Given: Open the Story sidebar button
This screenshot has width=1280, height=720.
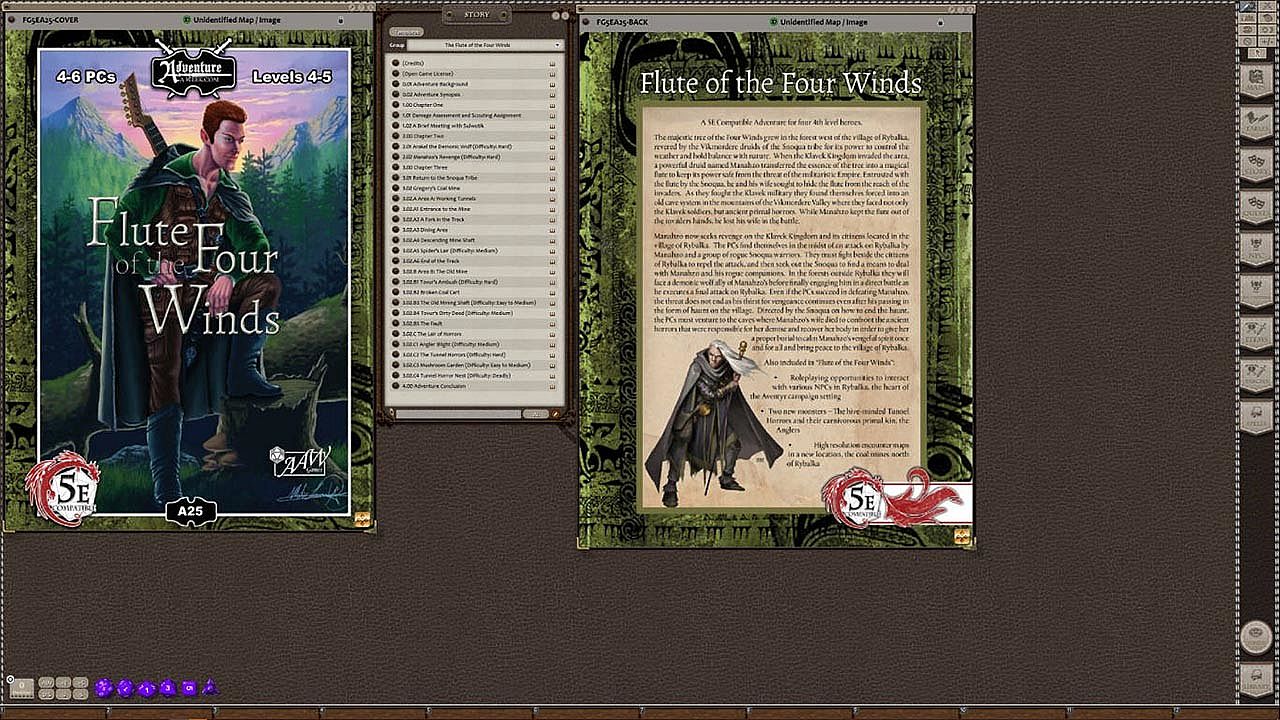Looking at the screenshot, I should tap(1256, 164).
